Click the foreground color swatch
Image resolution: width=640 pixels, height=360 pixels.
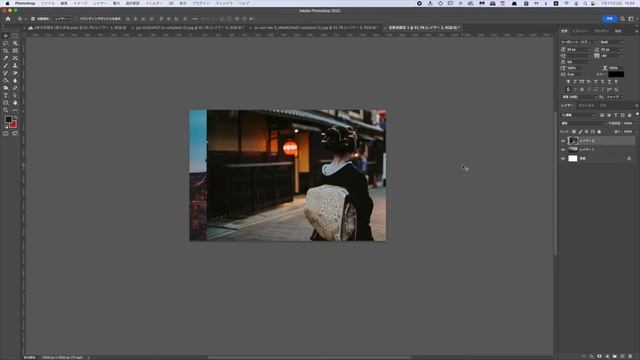(8, 120)
